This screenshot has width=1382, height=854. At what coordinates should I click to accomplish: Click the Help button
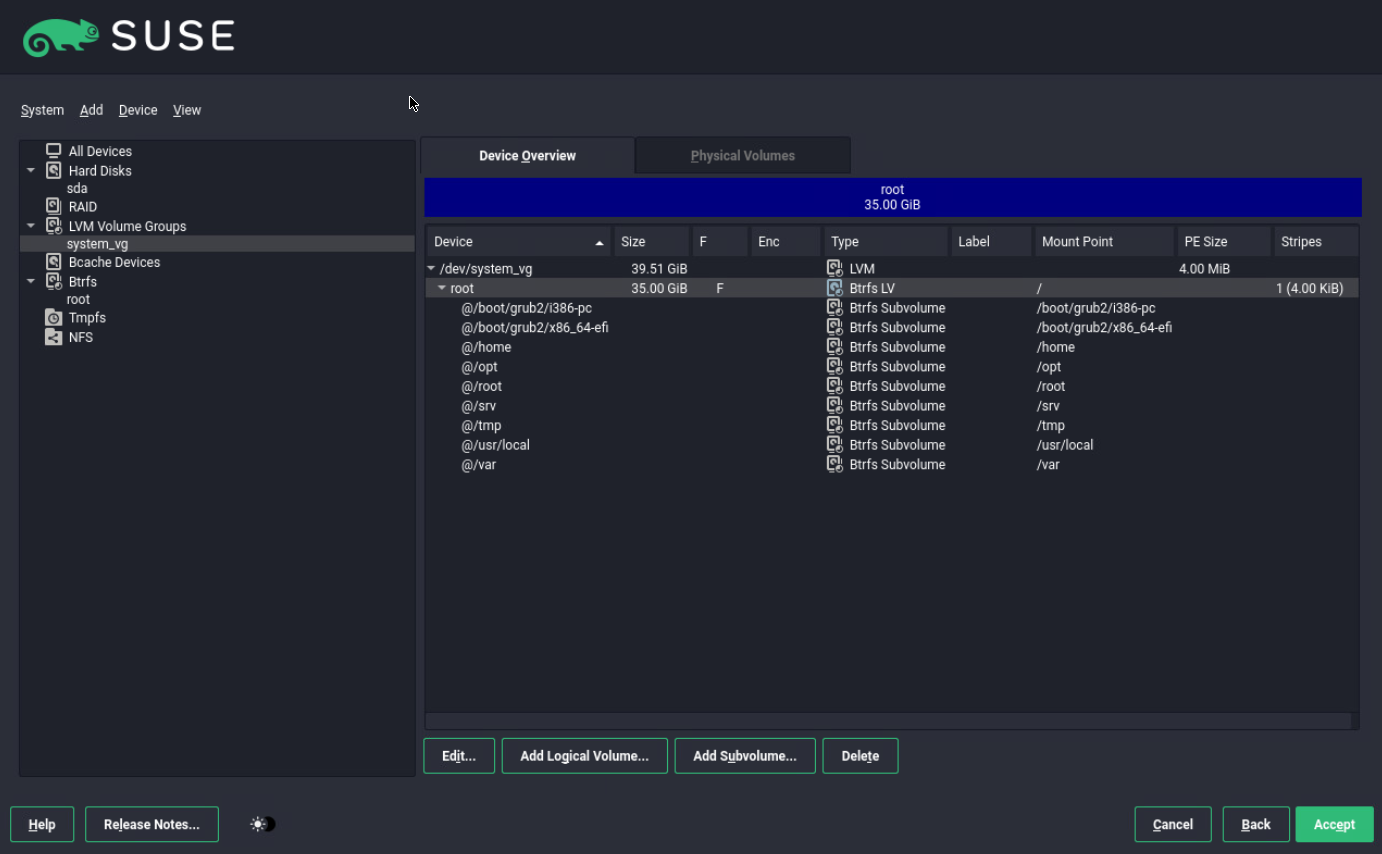tap(42, 824)
